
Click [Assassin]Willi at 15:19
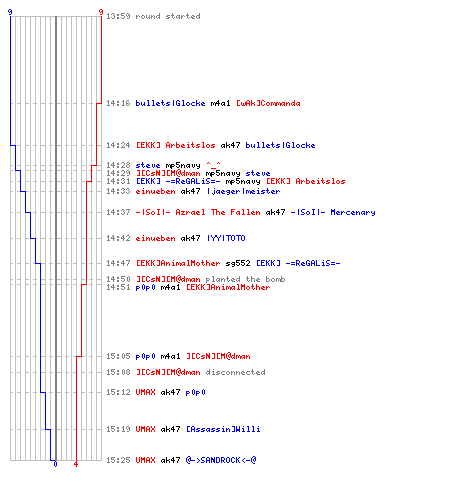coord(223,429)
